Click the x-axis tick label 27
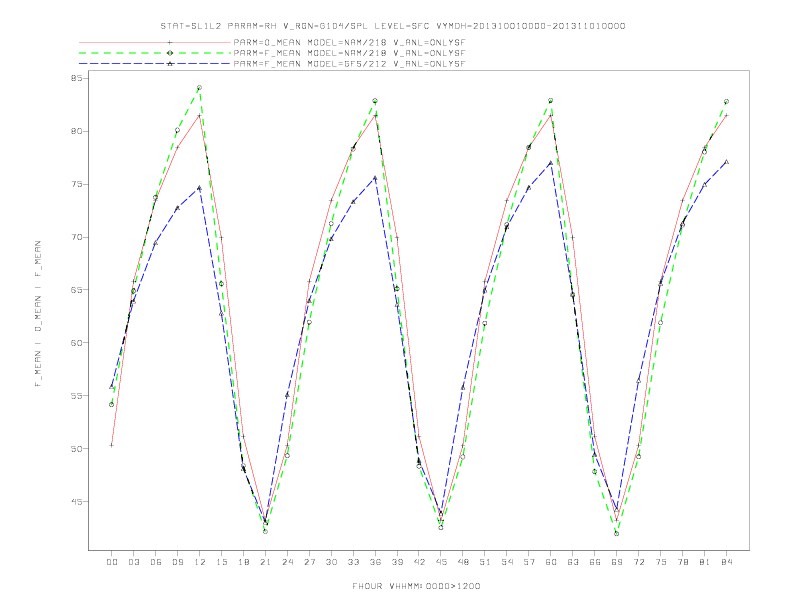Viewport: 792px width, 612px height. pos(309,562)
